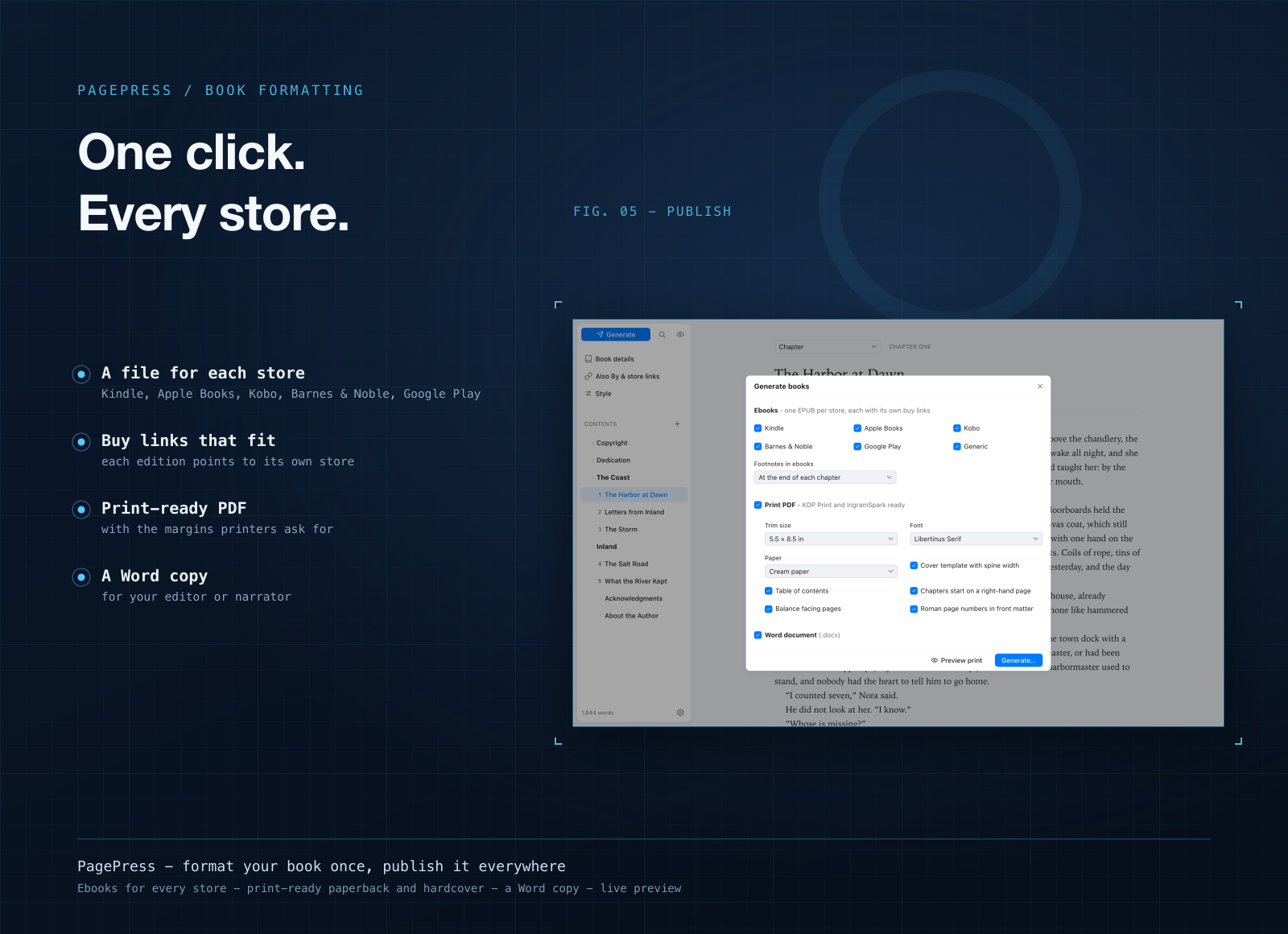This screenshot has width=1288, height=934.
Task: Open the Chapter type dropdown above title
Action: pyautogui.click(x=828, y=347)
